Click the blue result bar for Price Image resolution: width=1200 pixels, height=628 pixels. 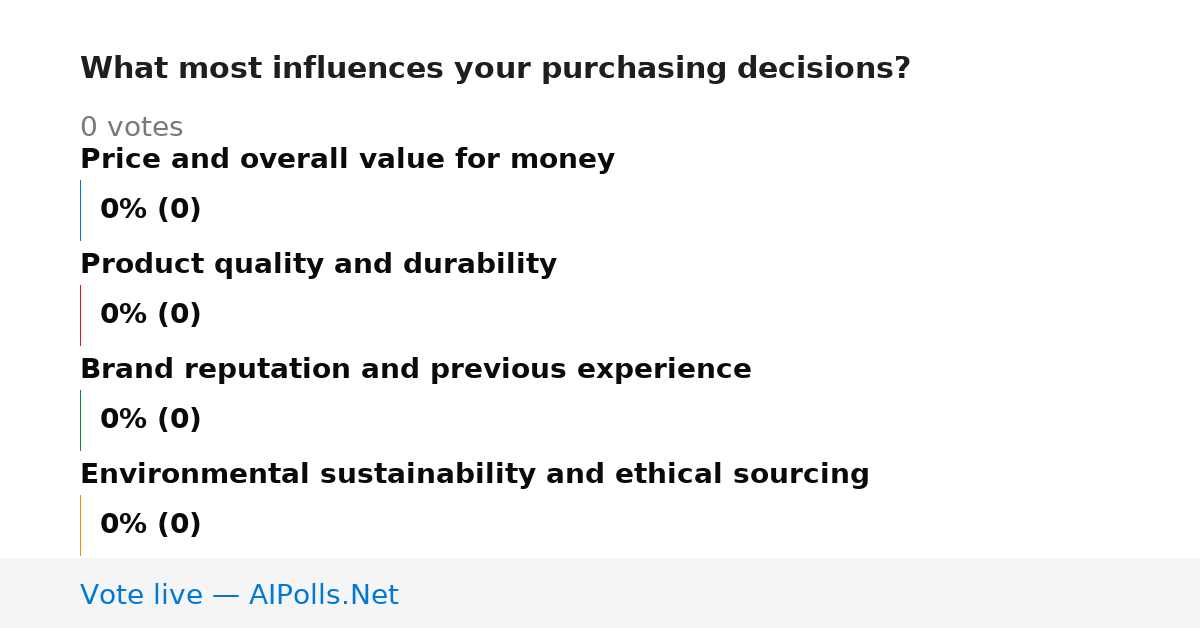[80, 210]
